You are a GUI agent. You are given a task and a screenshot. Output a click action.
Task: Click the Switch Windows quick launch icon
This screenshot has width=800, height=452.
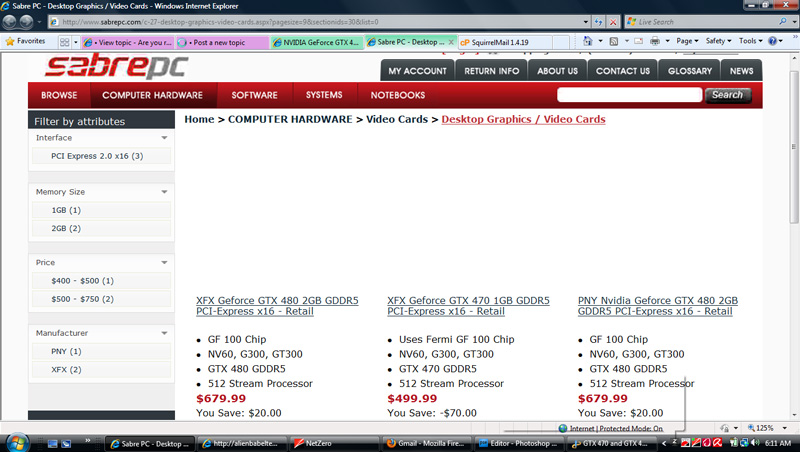[66, 444]
